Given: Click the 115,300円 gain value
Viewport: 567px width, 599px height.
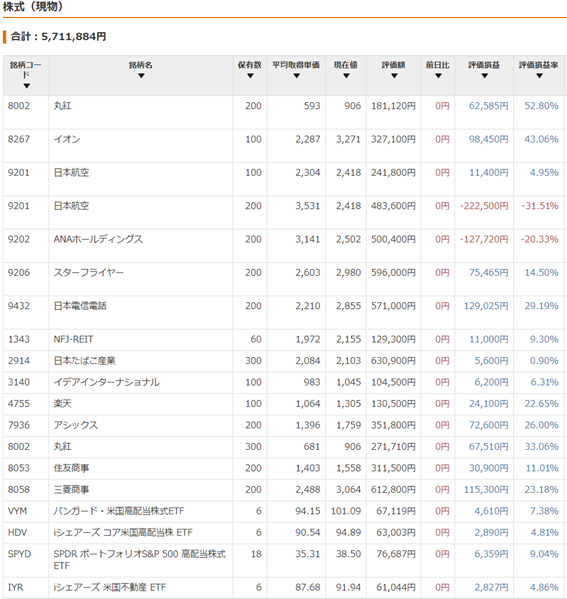Looking at the screenshot, I should 486,489.
